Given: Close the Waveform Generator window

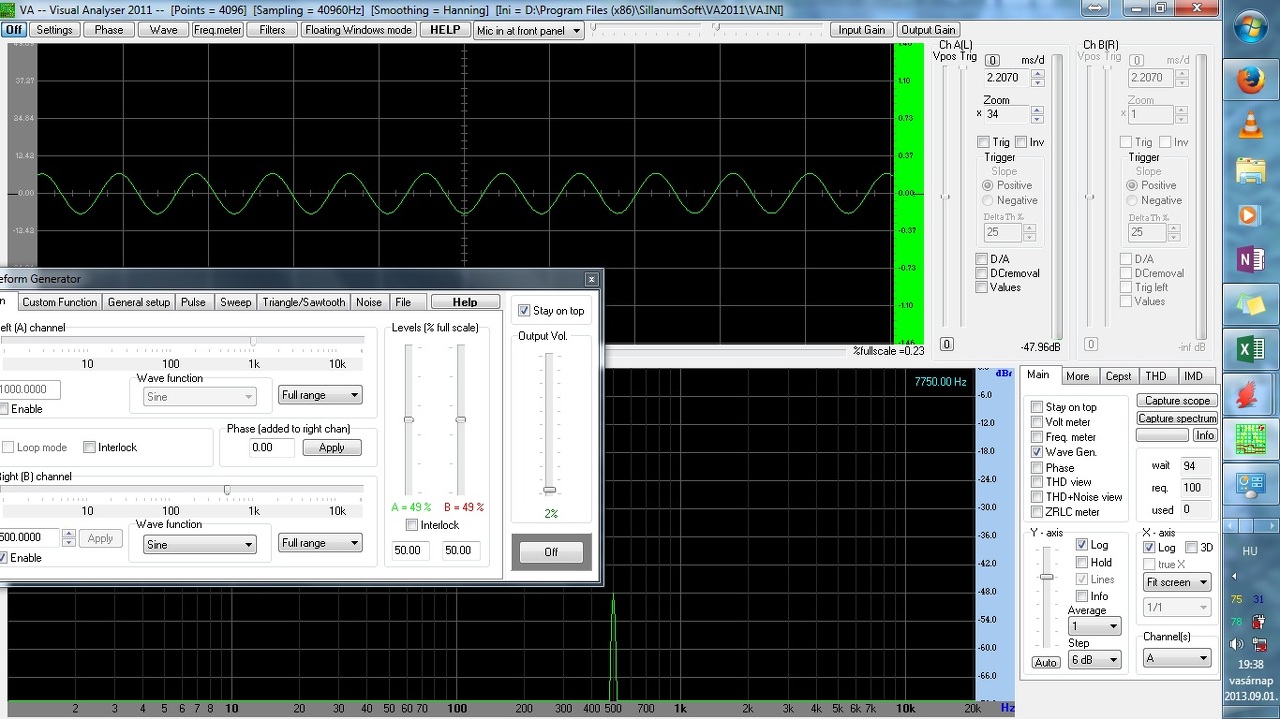Looking at the screenshot, I should tap(591, 280).
